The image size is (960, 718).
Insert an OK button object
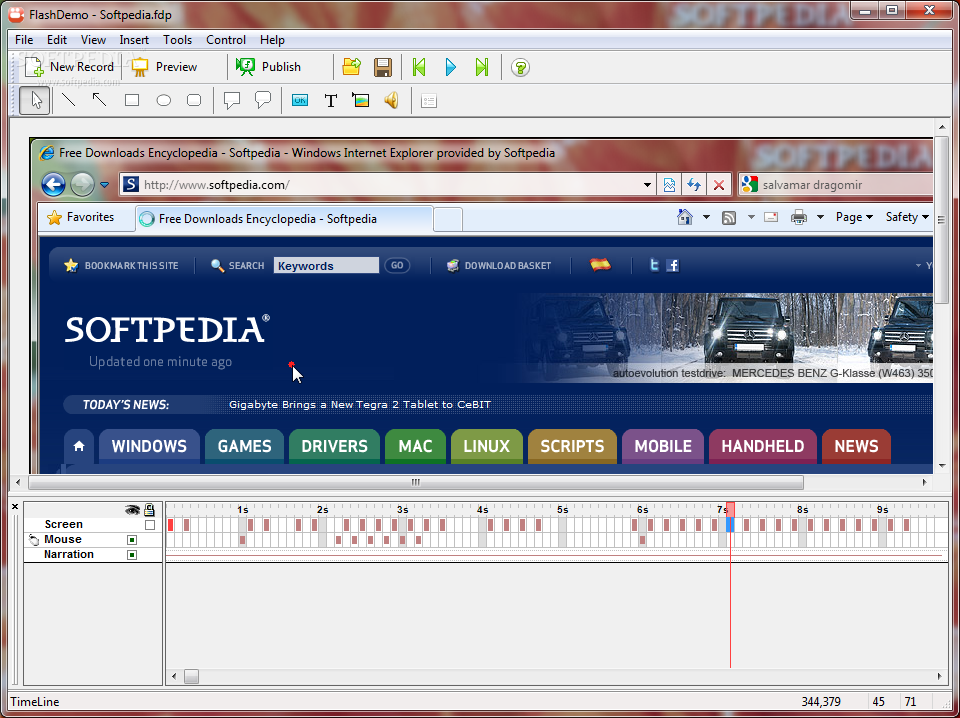coord(299,100)
